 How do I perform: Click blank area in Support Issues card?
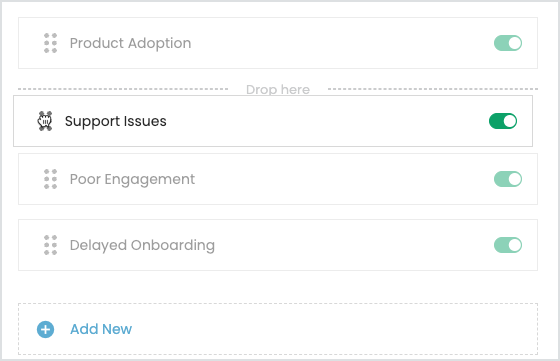pos(325,121)
